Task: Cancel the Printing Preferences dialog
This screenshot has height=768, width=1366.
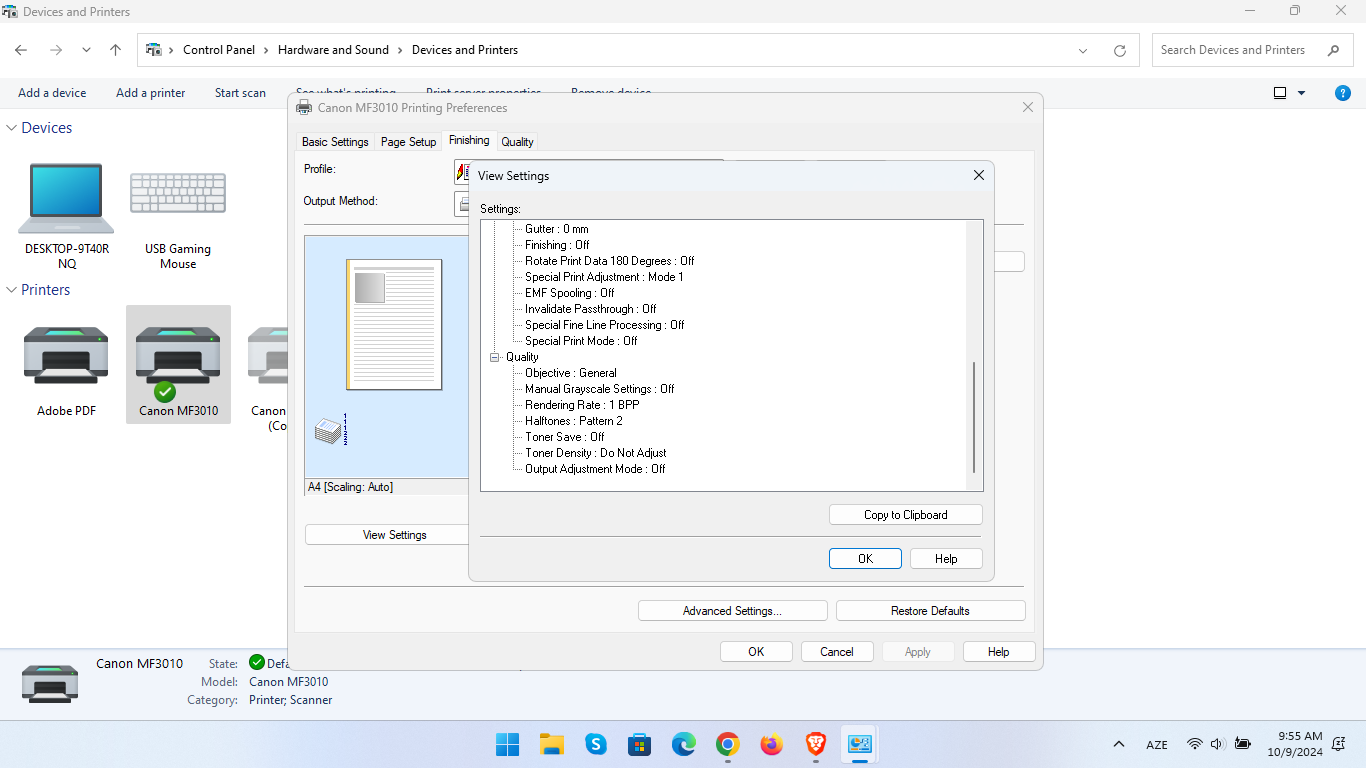Action: [x=837, y=652]
